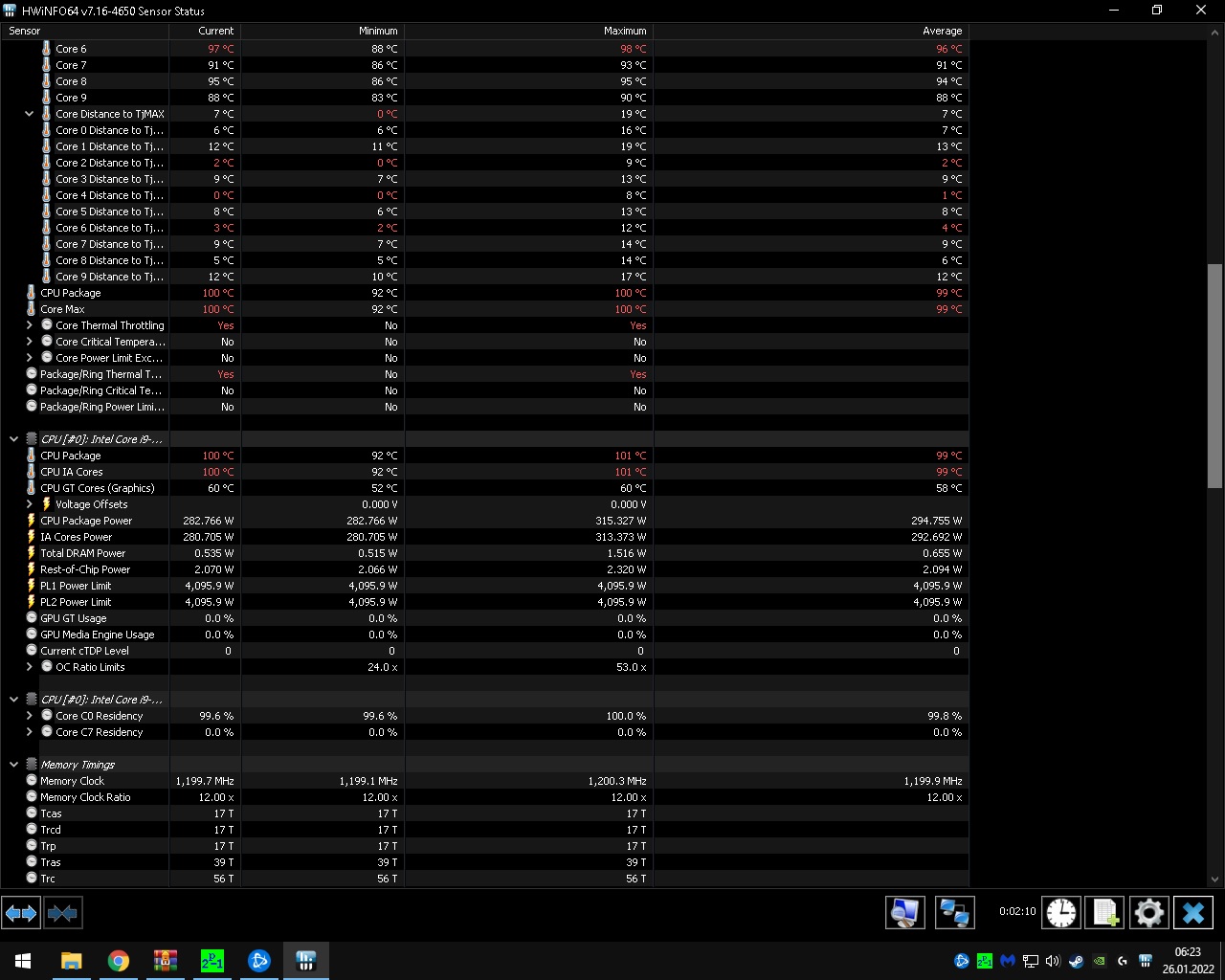Open WinRAR from taskbar

click(x=166, y=961)
